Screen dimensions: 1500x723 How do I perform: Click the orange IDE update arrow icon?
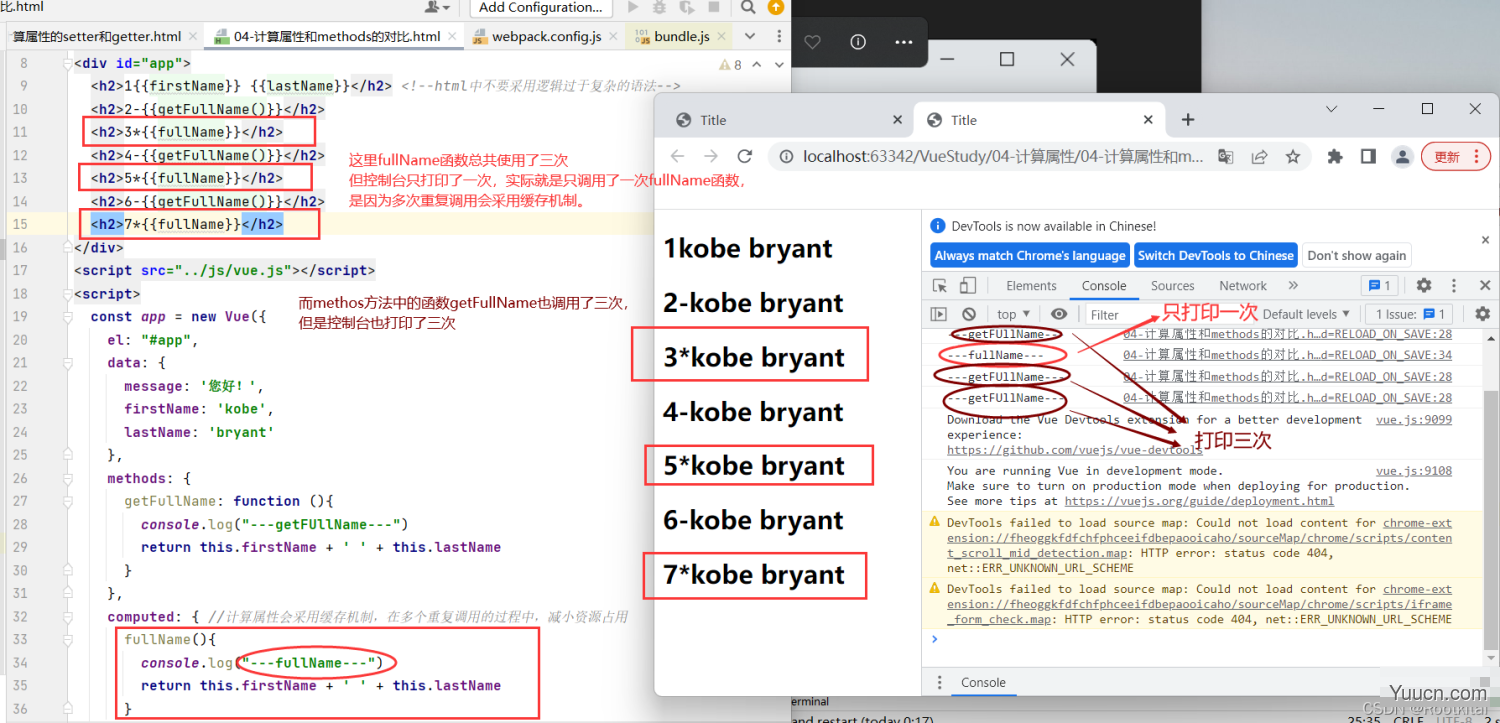tap(778, 7)
